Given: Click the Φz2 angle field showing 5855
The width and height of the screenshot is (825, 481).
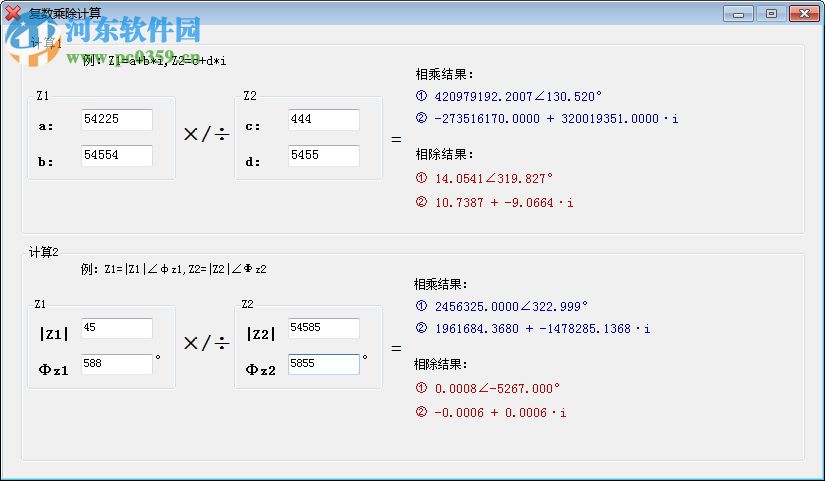Looking at the screenshot, I should (324, 364).
